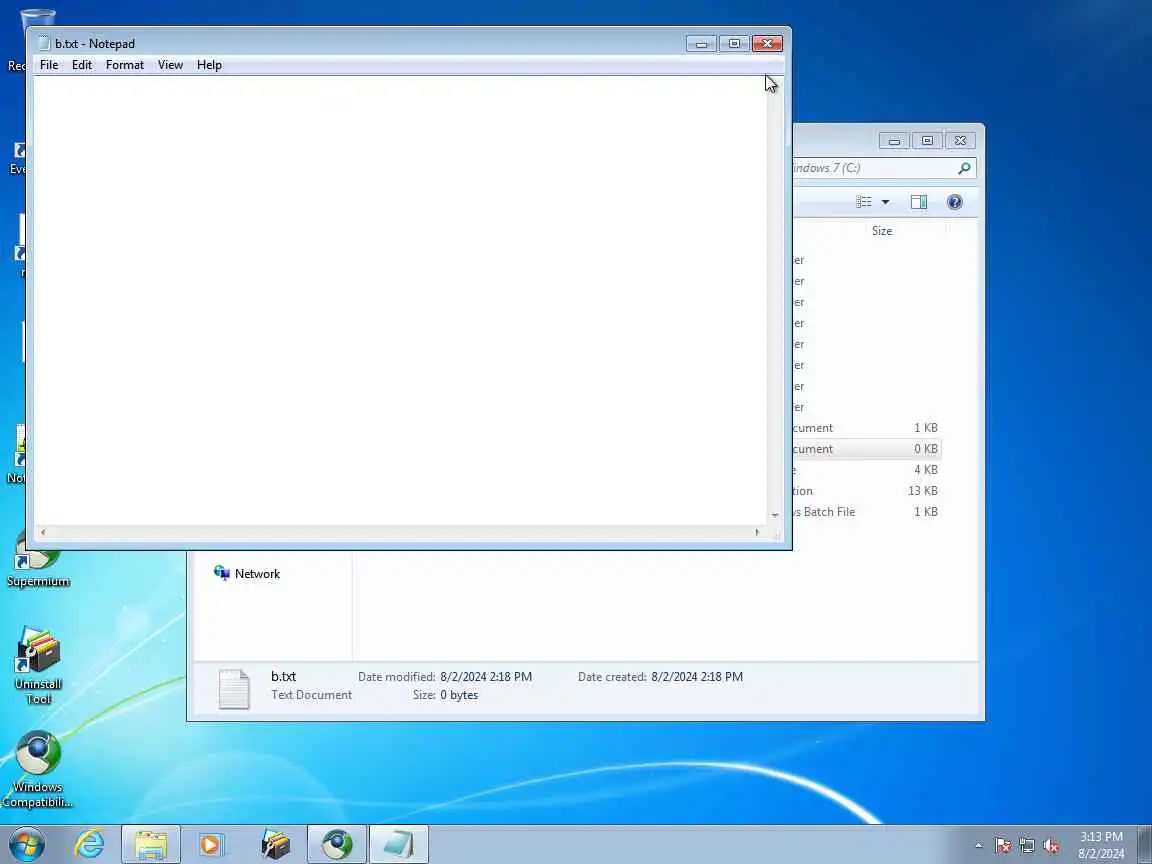
Task: Click the Date modified value in details pane
Action: point(486,677)
